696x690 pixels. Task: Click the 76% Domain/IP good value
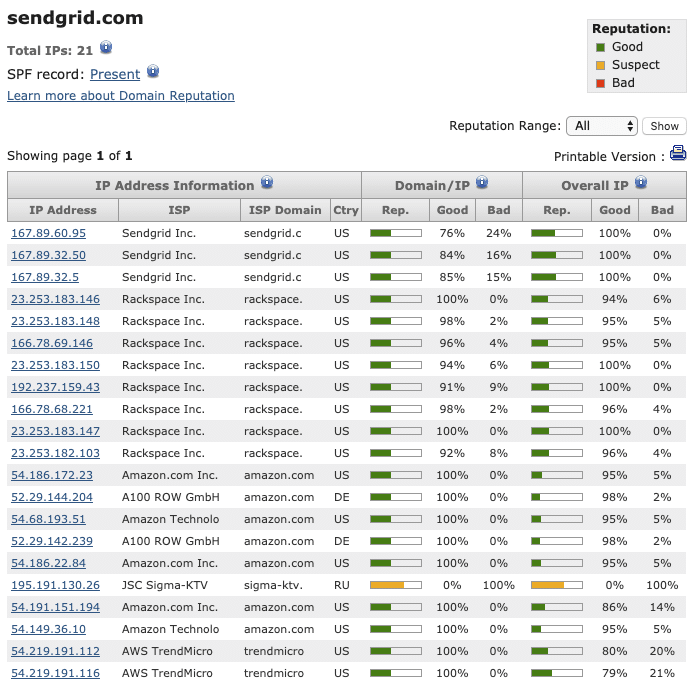coord(452,233)
